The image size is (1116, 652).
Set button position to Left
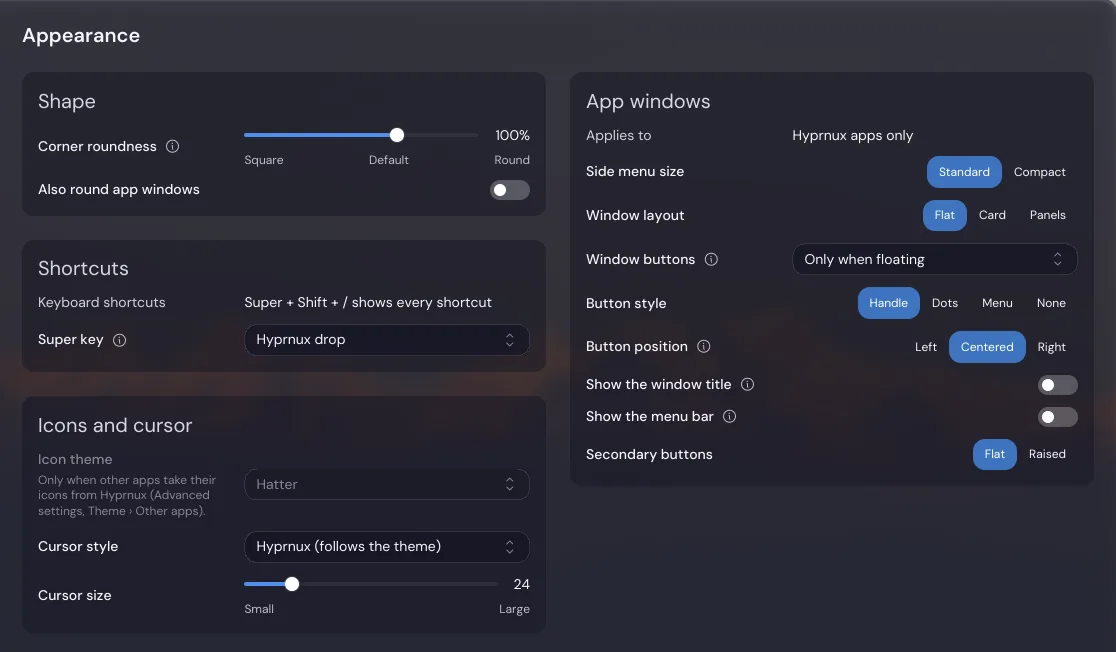925,347
